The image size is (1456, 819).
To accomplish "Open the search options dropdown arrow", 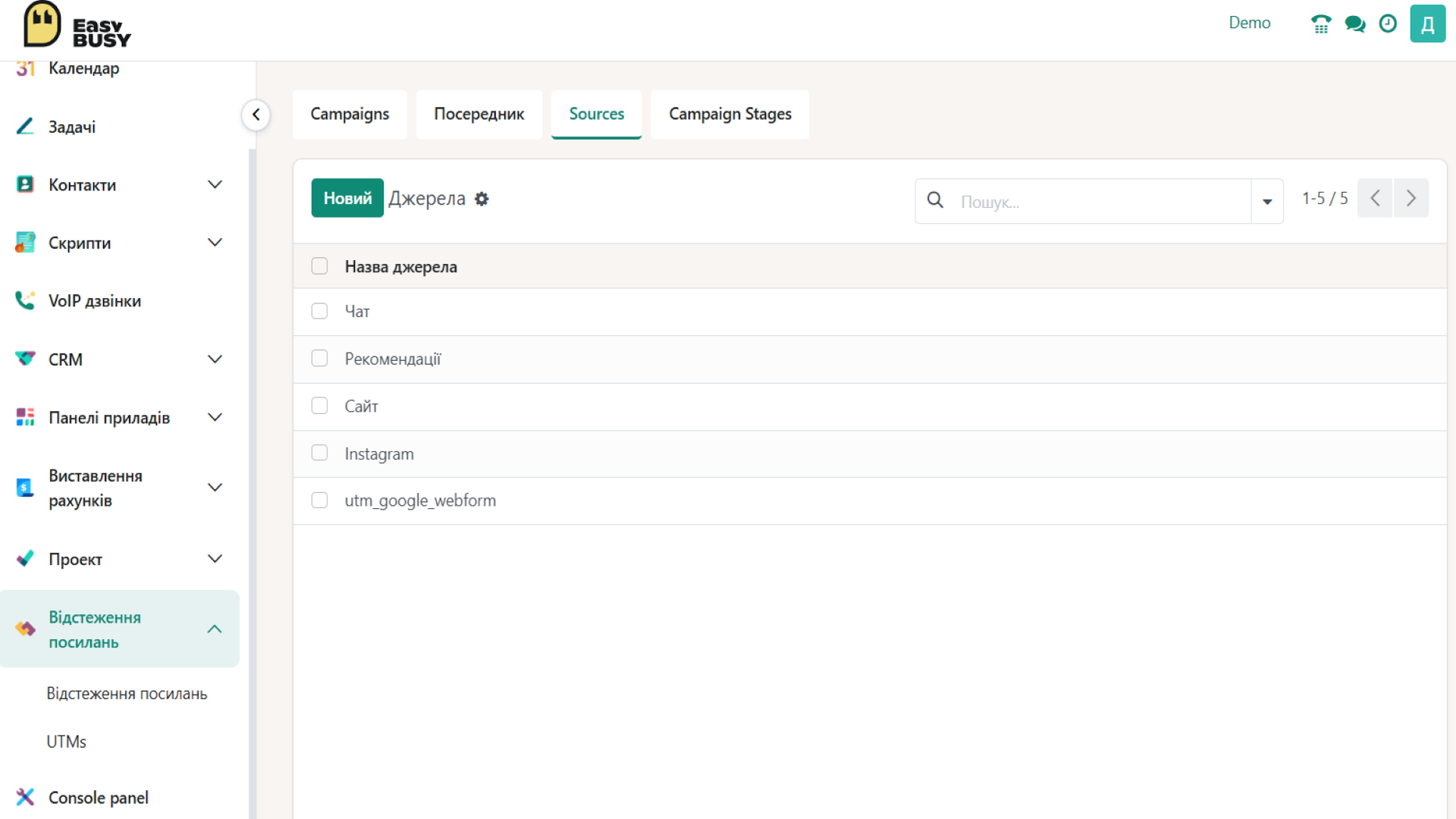I will coord(1267,201).
